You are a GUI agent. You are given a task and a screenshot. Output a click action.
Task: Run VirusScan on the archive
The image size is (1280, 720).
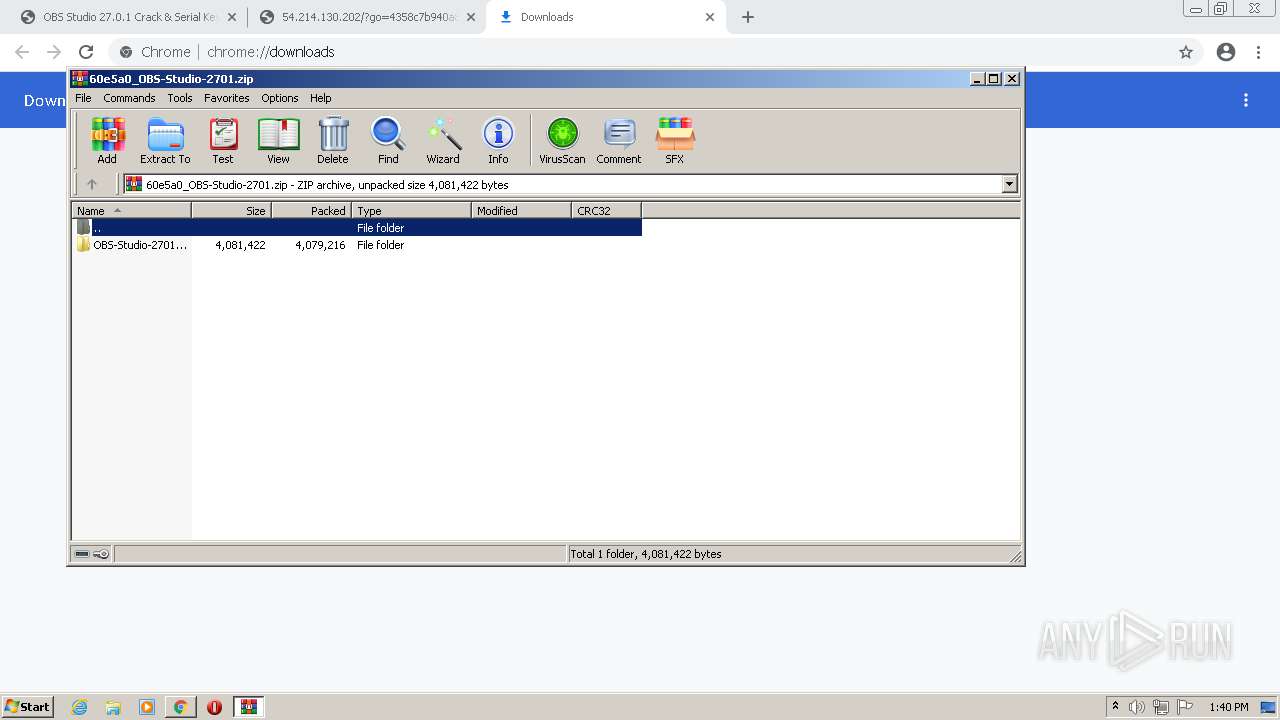pyautogui.click(x=562, y=140)
